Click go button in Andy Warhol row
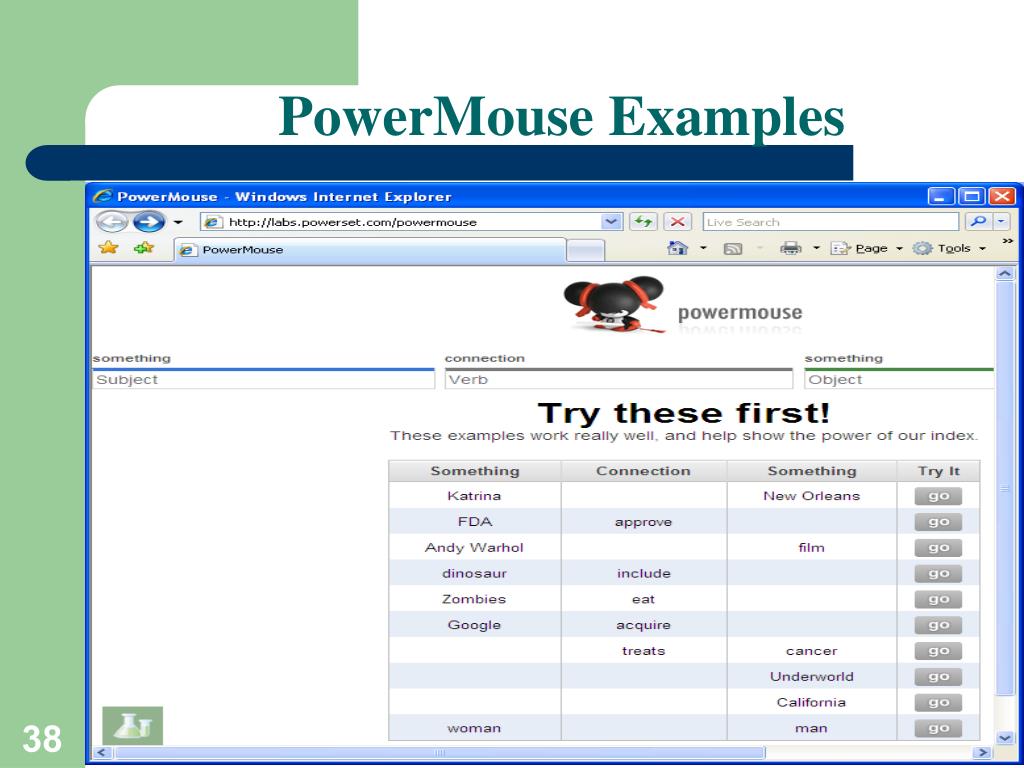The image size is (1024, 768). (938, 547)
